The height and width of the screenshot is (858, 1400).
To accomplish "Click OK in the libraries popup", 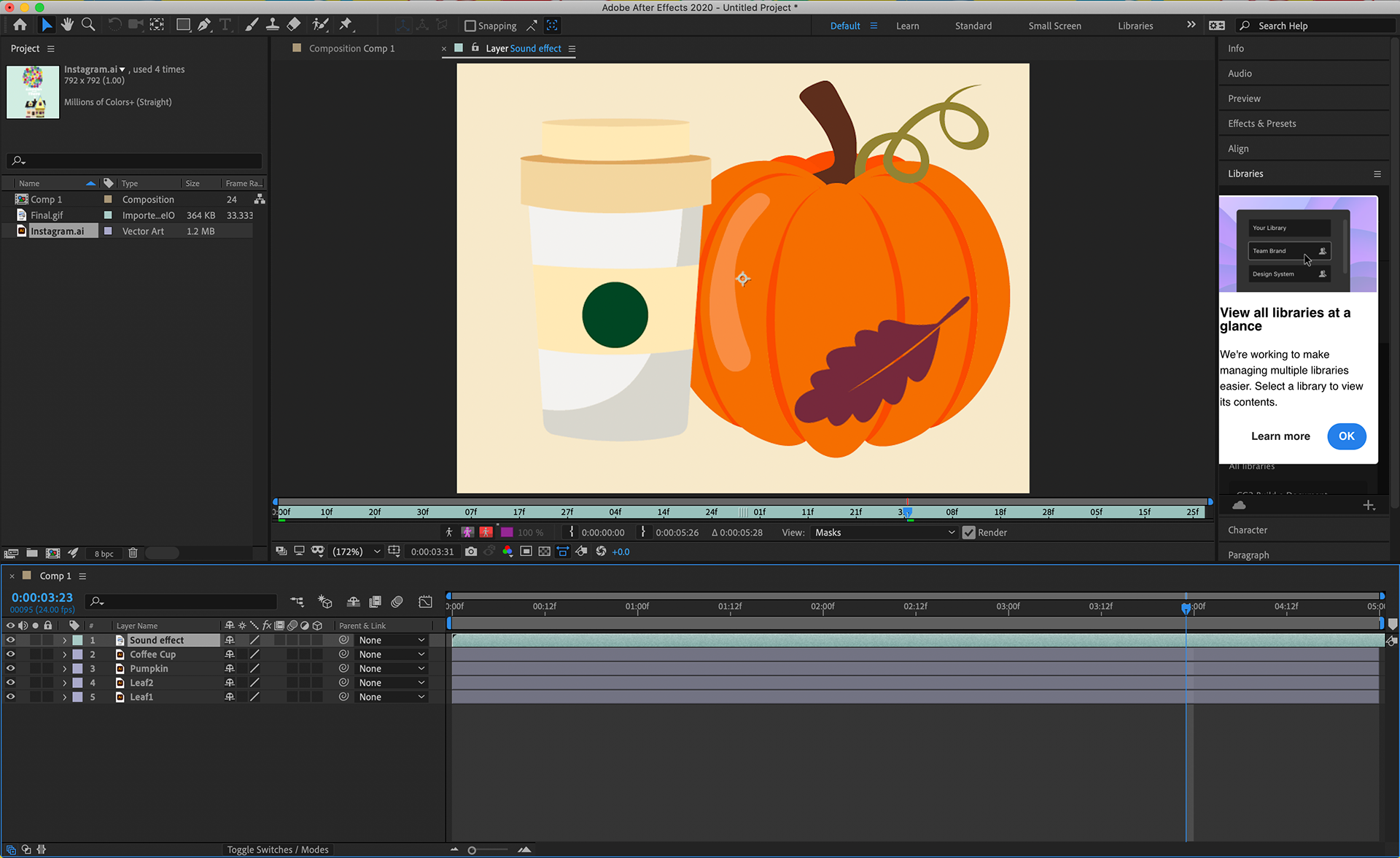I will tap(1346, 436).
